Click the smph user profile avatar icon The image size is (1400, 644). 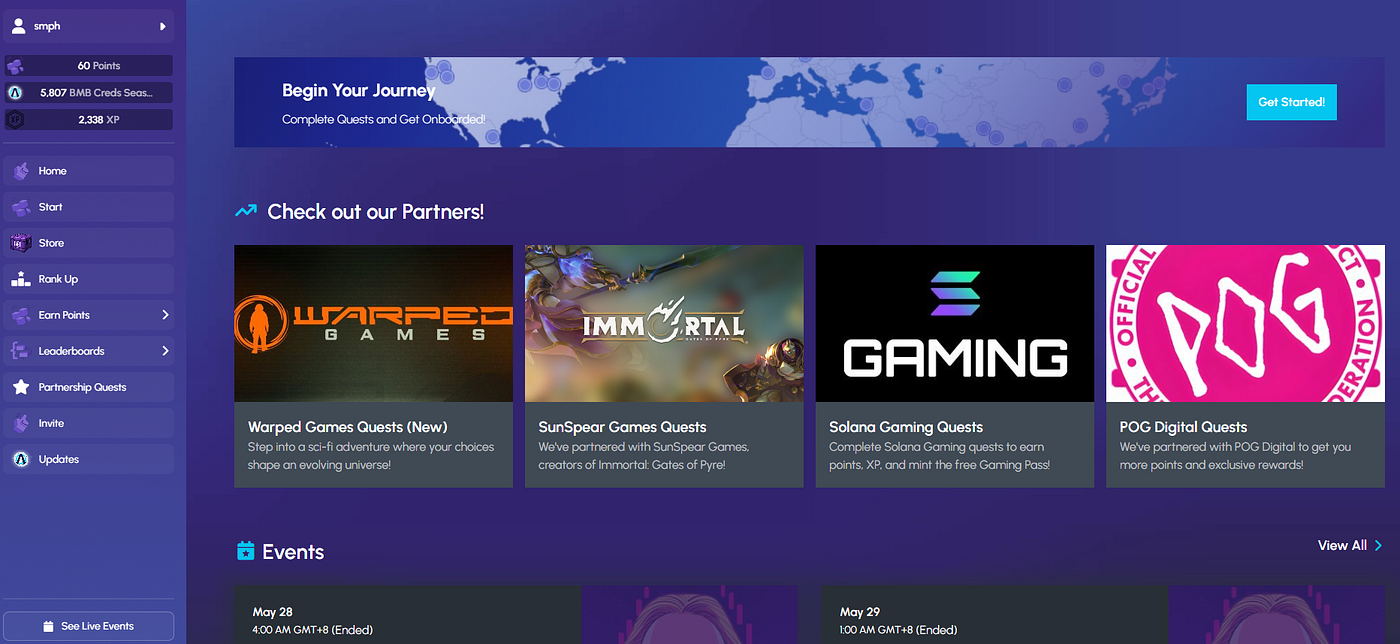(18, 26)
